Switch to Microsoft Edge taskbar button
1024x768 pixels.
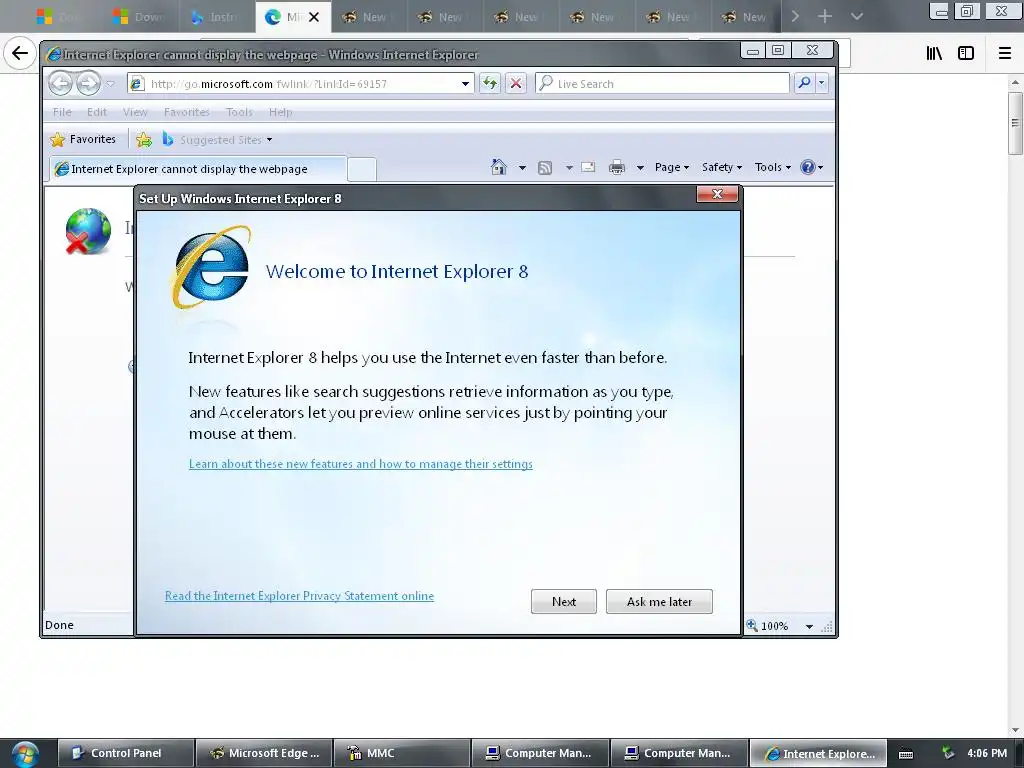264,753
